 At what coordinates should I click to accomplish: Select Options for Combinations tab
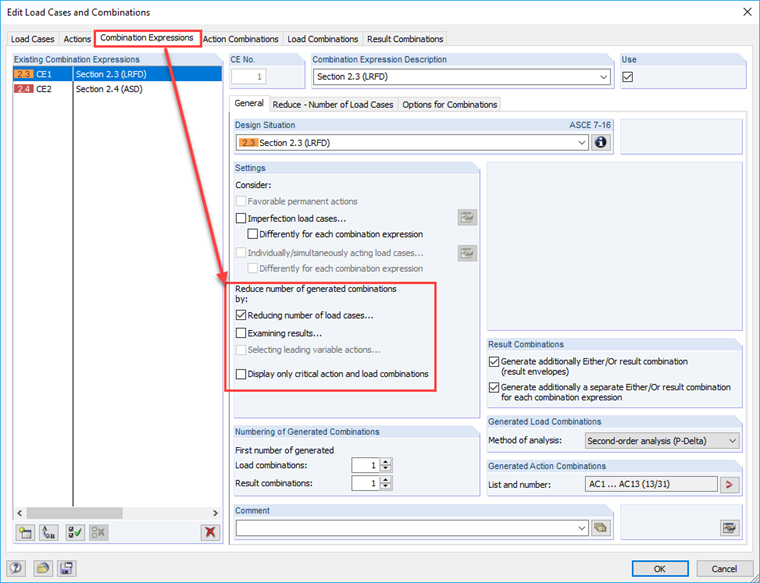coord(450,105)
